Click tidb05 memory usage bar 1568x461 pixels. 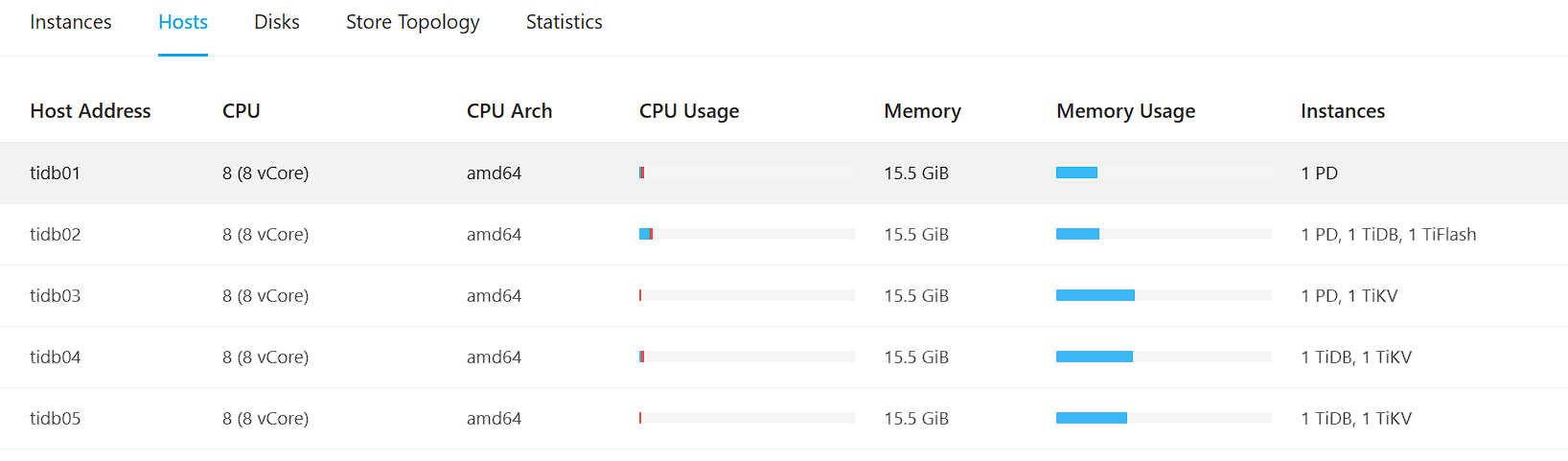pyautogui.click(x=1164, y=418)
